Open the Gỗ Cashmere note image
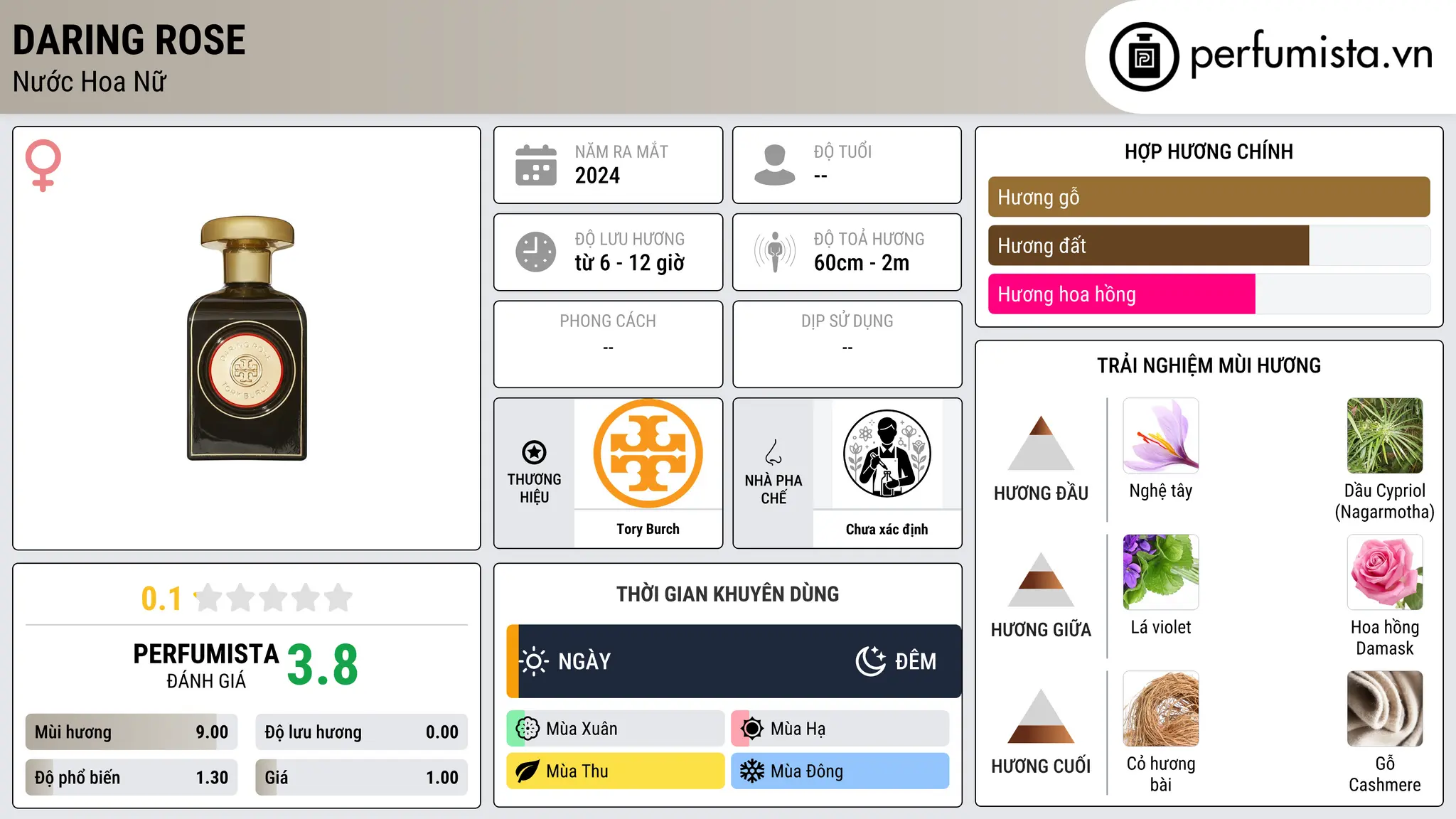 (x=1385, y=709)
